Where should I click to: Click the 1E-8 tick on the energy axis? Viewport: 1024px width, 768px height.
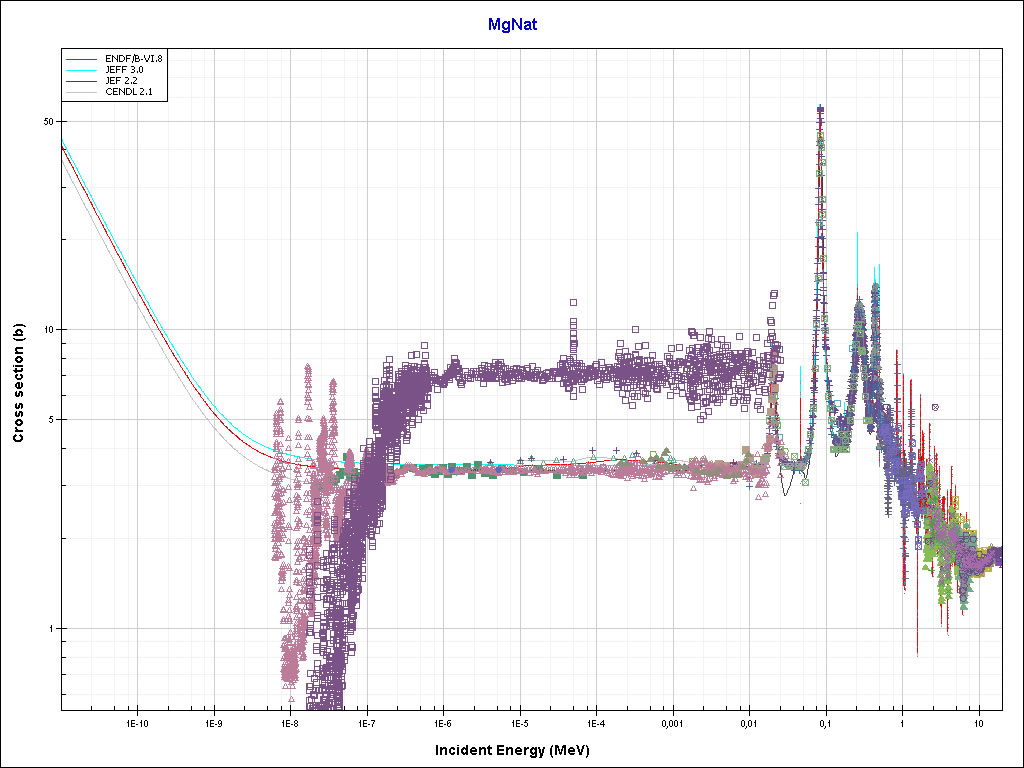pyautogui.click(x=289, y=722)
